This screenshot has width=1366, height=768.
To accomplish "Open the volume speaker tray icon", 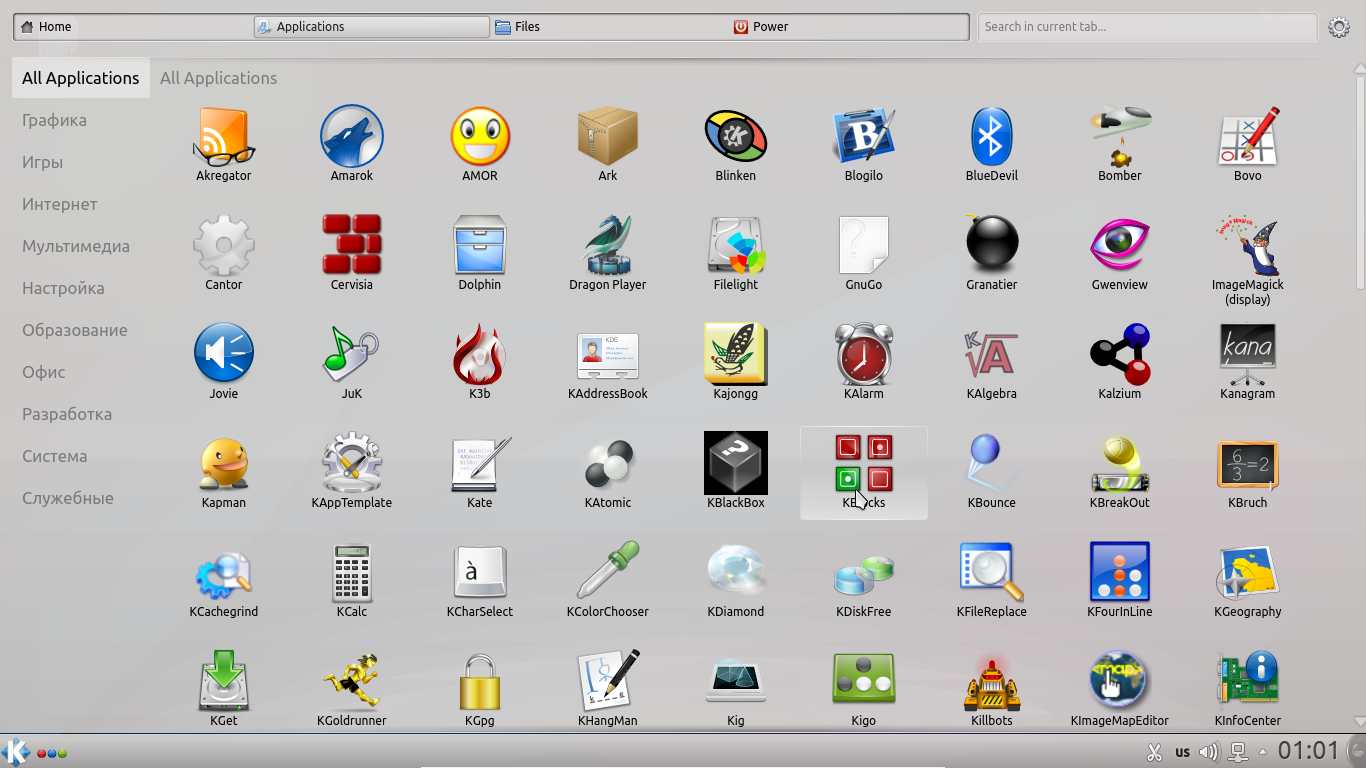I will pyautogui.click(x=1209, y=752).
